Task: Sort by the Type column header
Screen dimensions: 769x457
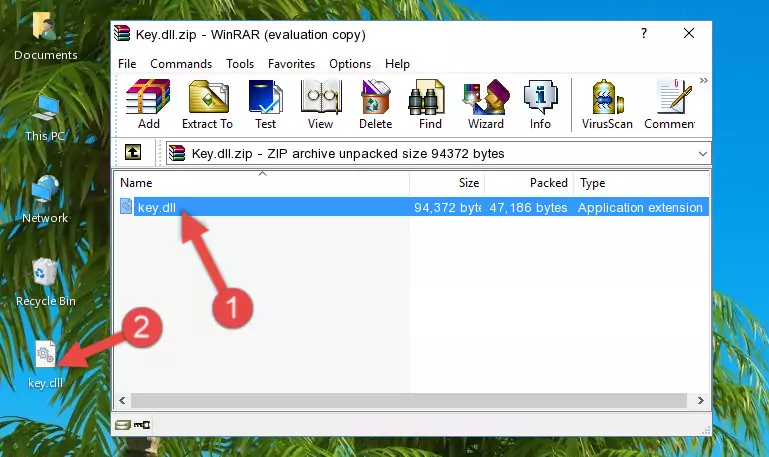Action: pos(641,183)
